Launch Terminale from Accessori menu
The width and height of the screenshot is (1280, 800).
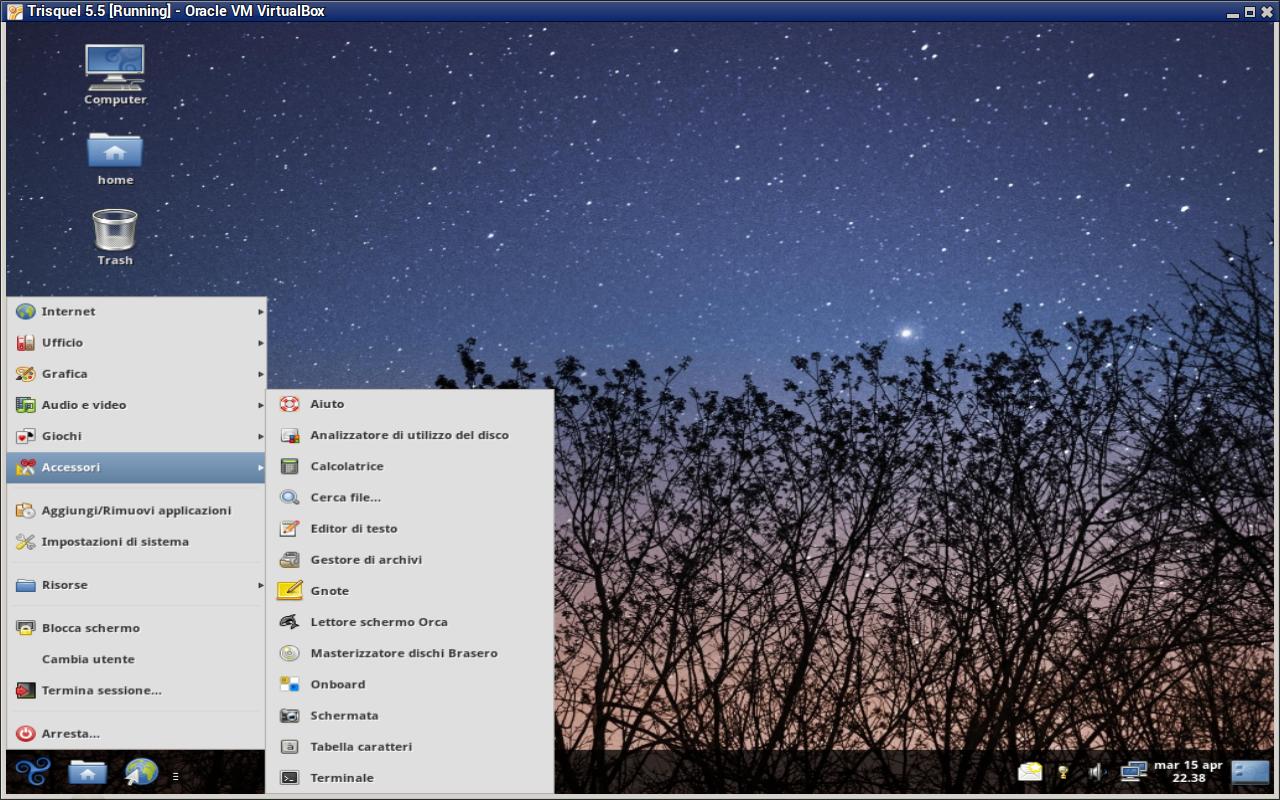pyautogui.click(x=342, y=777)
